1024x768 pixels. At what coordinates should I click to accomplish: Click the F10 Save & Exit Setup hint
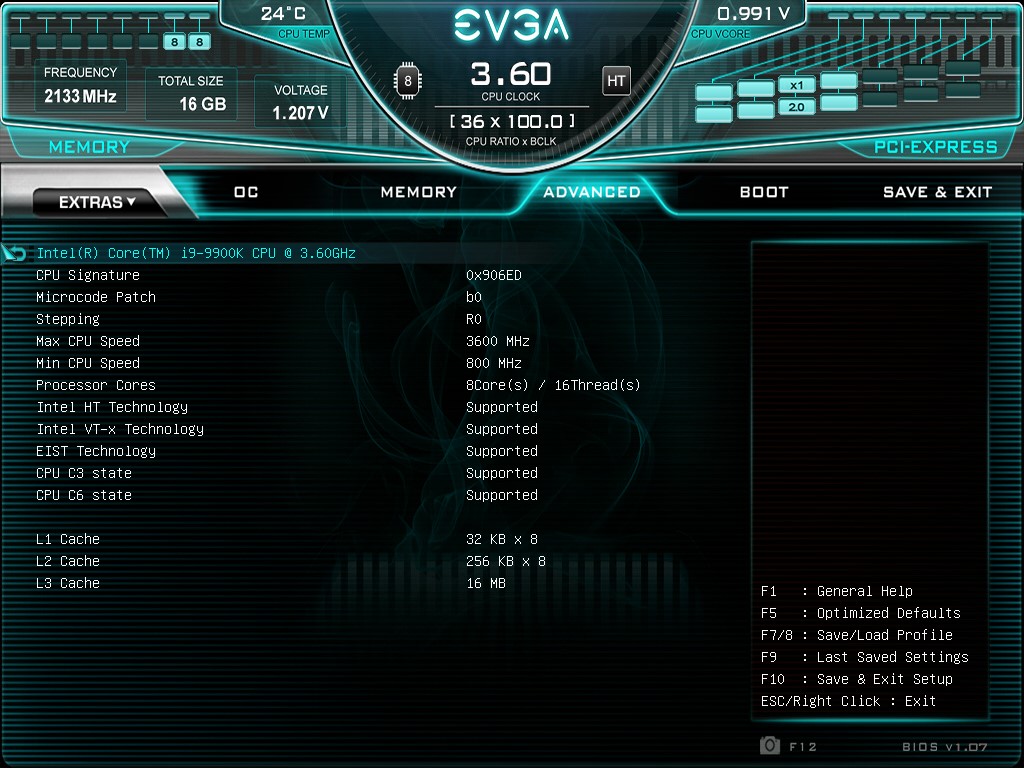(857, 679)
